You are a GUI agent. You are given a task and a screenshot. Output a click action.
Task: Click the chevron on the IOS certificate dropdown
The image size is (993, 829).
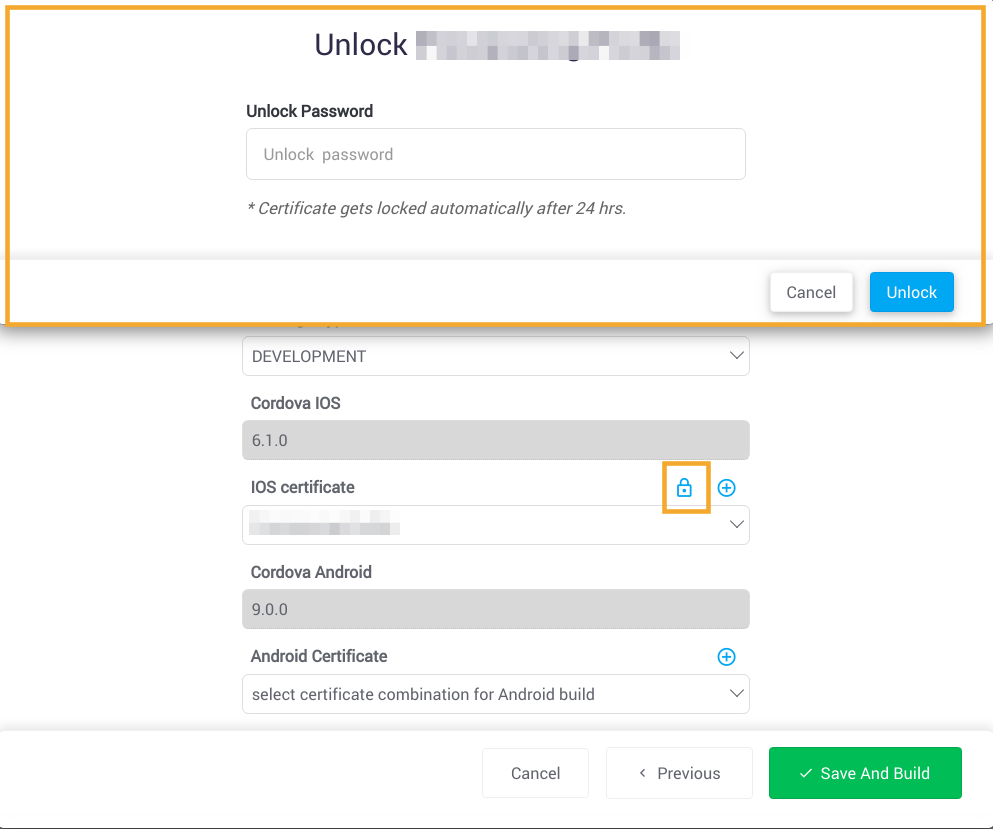737,525
